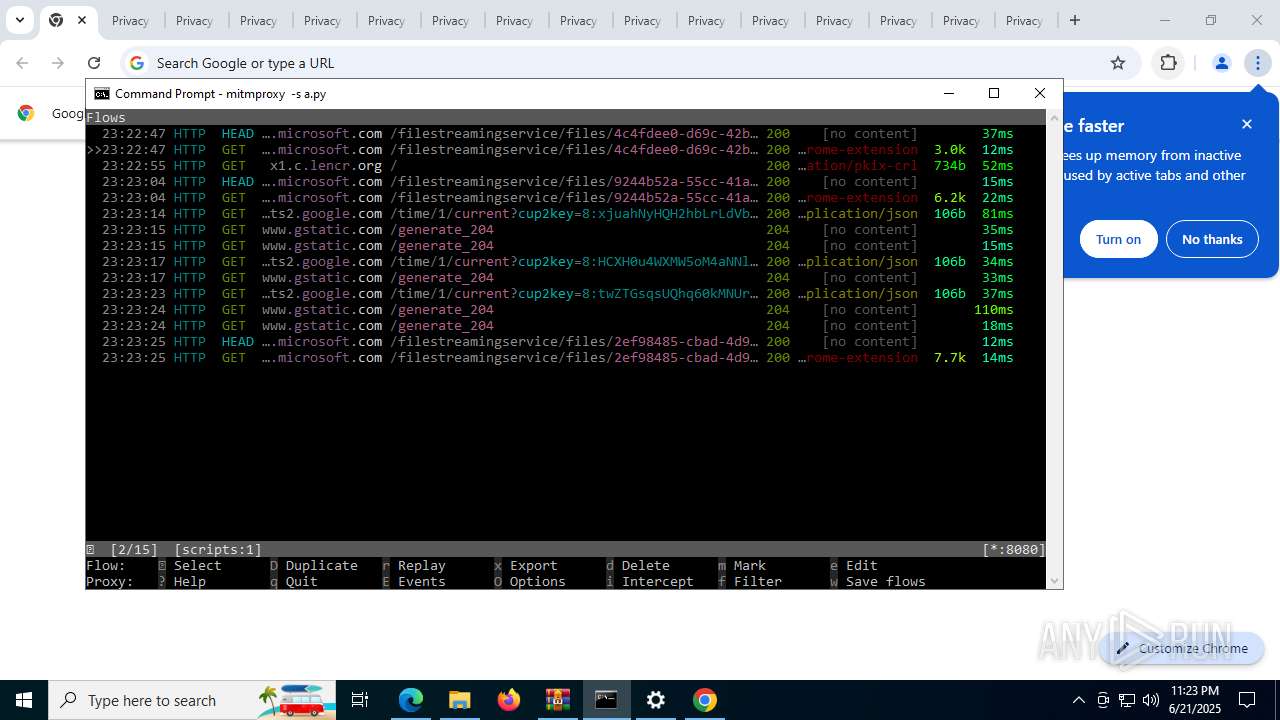
Task: Open Chrome's three-dot menu
Action: pos(1257,63)
